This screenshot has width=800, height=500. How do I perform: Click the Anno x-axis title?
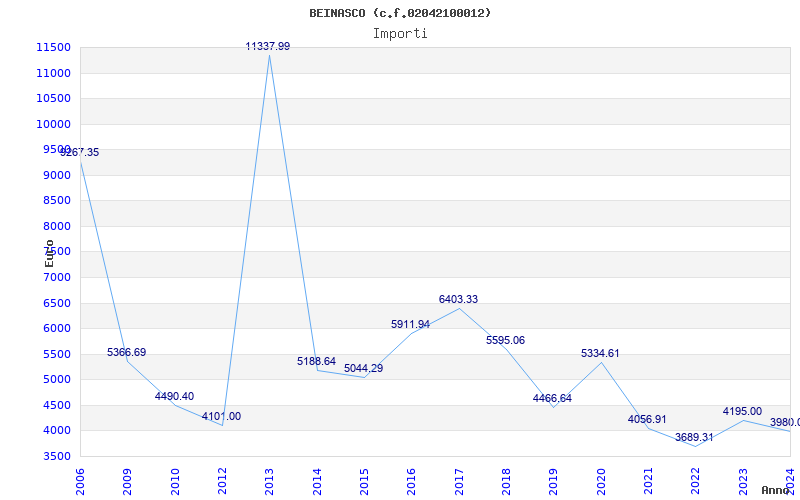click(x=776, y=490)
